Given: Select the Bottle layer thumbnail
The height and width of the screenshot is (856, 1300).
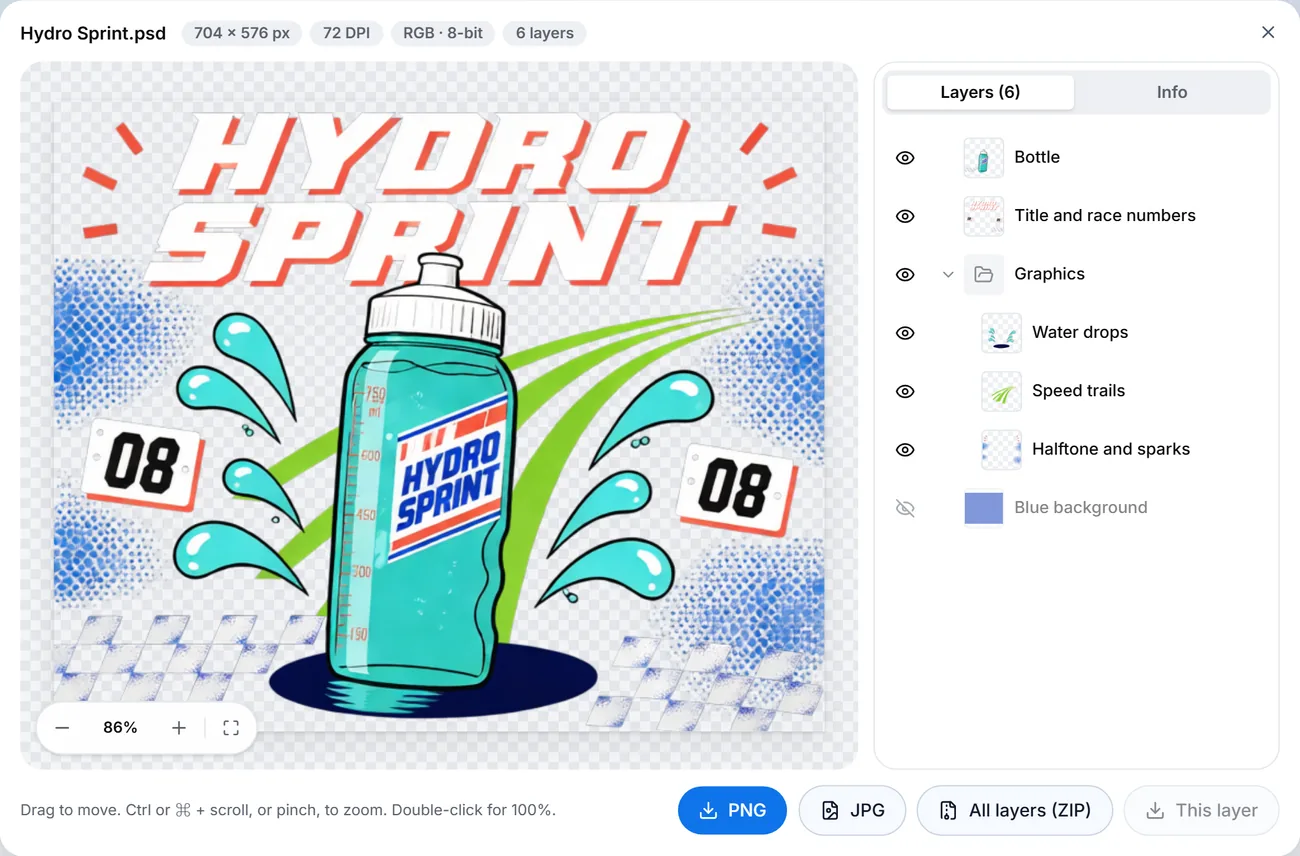Looking at the screenshot, I should (x=984, y=158).
